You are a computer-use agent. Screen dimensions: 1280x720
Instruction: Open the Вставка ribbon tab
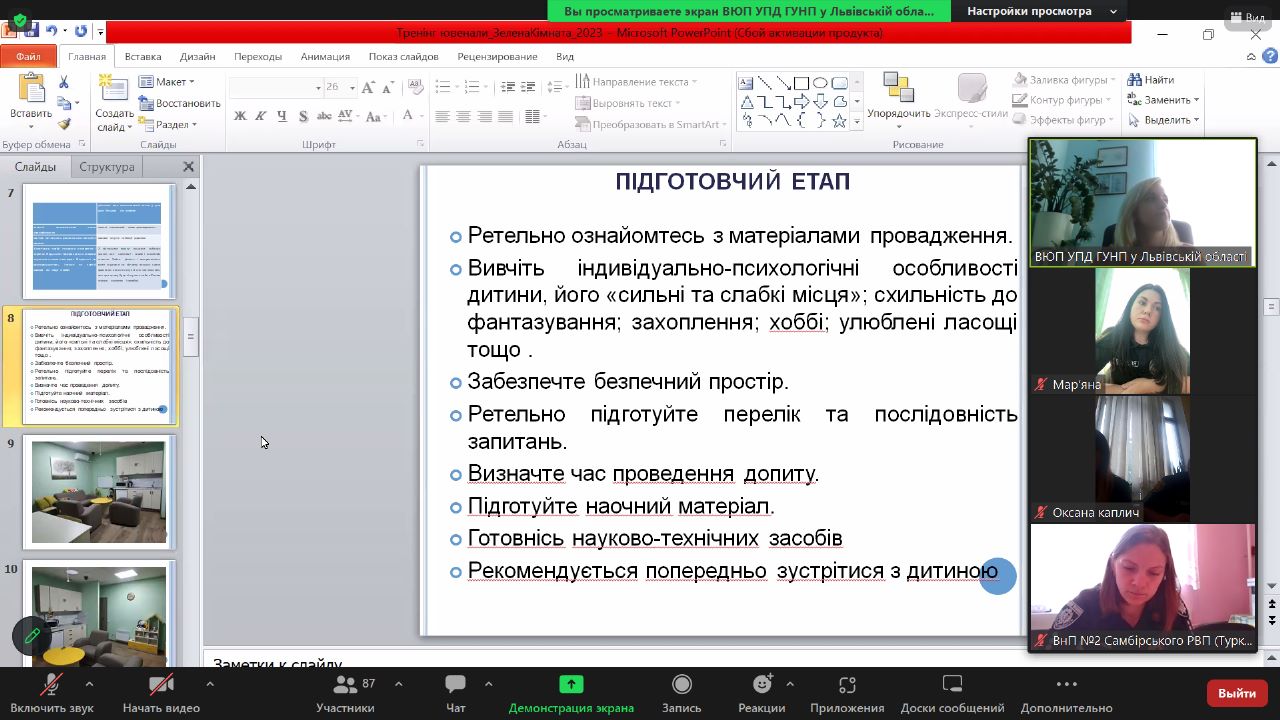(x=143, y=57)
